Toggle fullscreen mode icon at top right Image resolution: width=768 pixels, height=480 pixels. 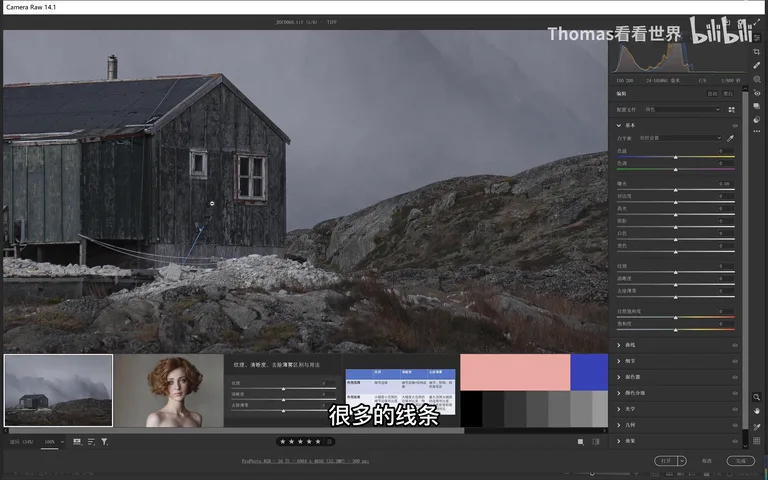coord(758,22)
